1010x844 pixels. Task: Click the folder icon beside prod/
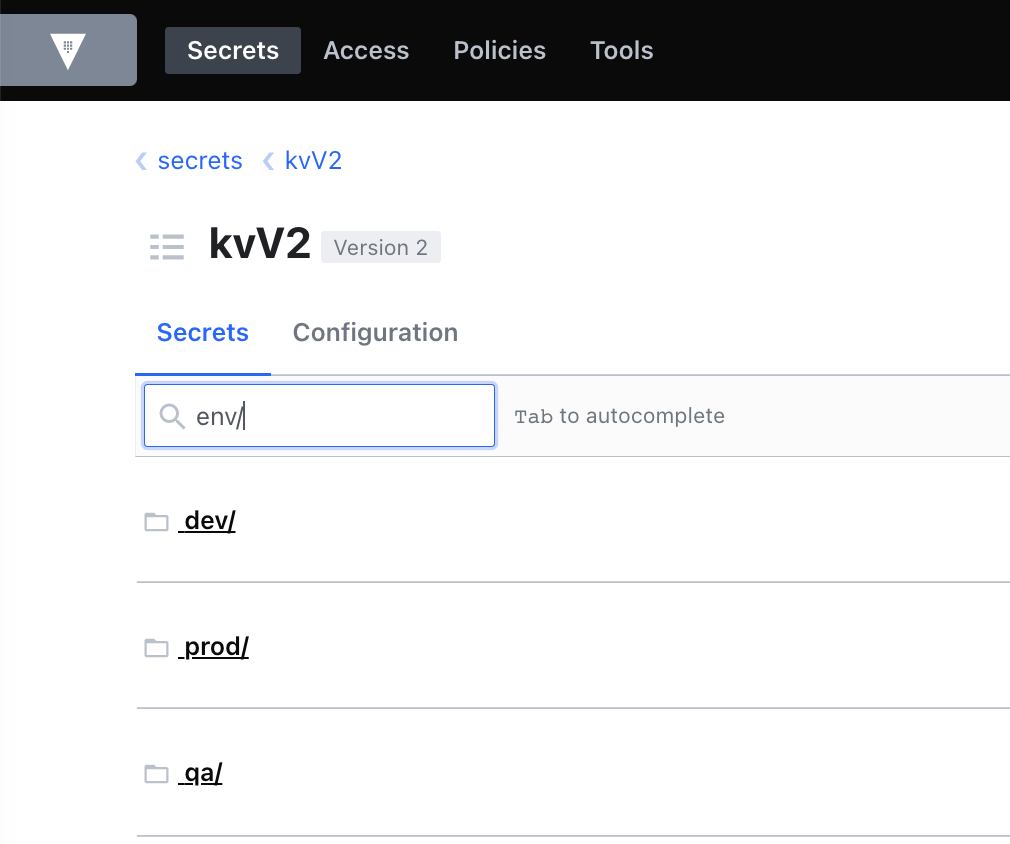click(156, 647)
